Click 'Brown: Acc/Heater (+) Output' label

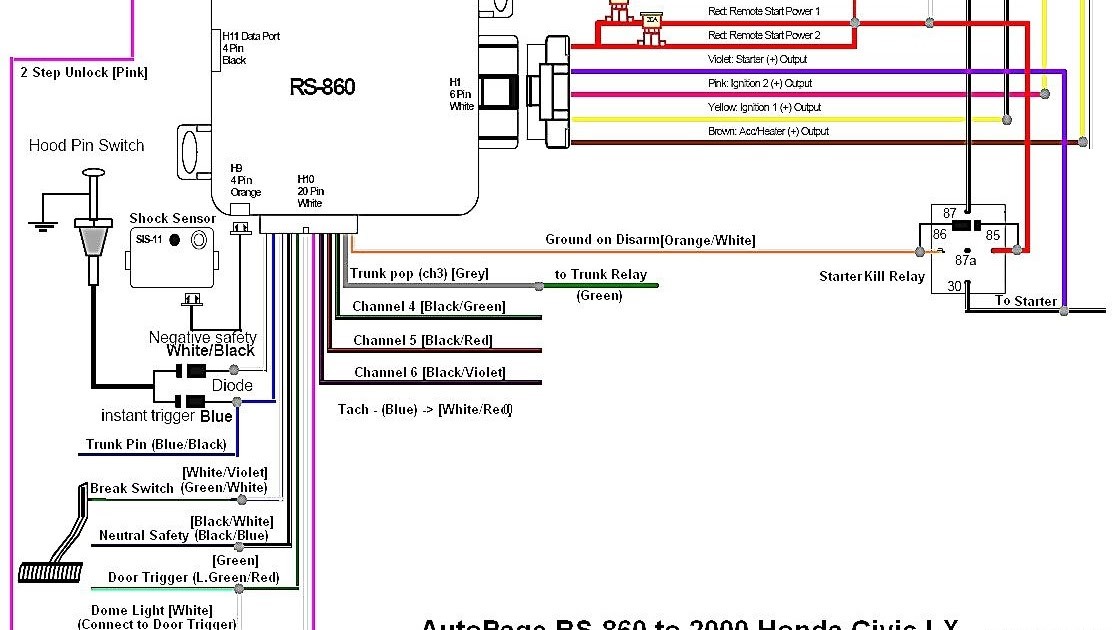(x=768, y=131)
